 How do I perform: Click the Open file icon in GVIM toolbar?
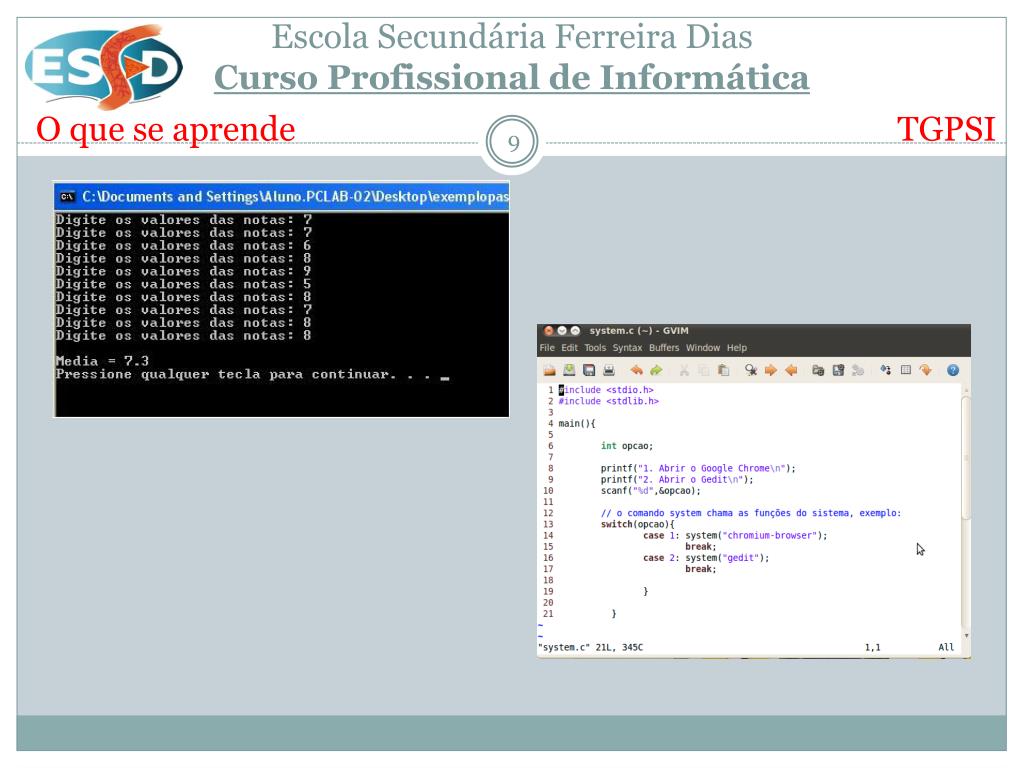[x=549, y=370]
